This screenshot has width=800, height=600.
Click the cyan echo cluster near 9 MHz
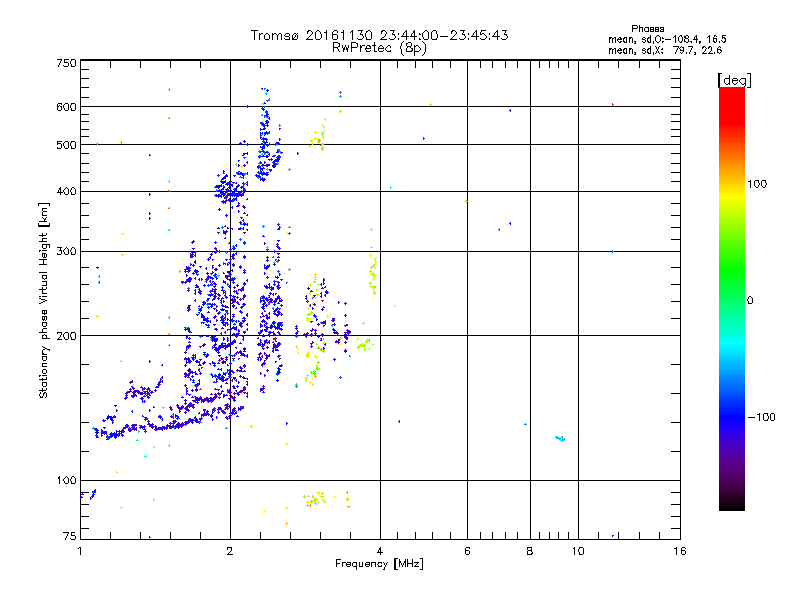[x=560, y=438]
